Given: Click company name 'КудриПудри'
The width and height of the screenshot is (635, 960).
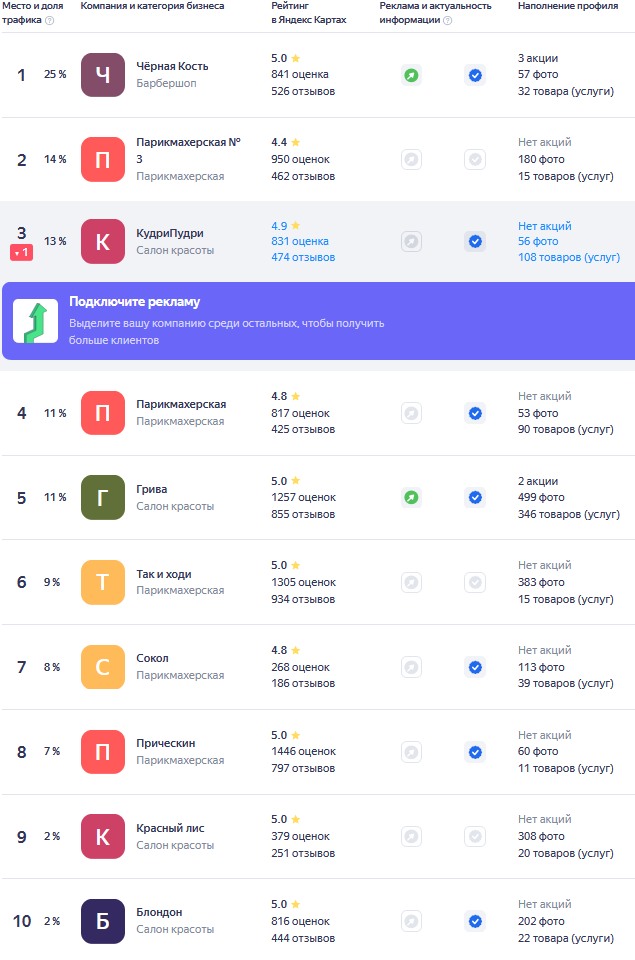Looking at the screenshot, I should pos(170,233).
